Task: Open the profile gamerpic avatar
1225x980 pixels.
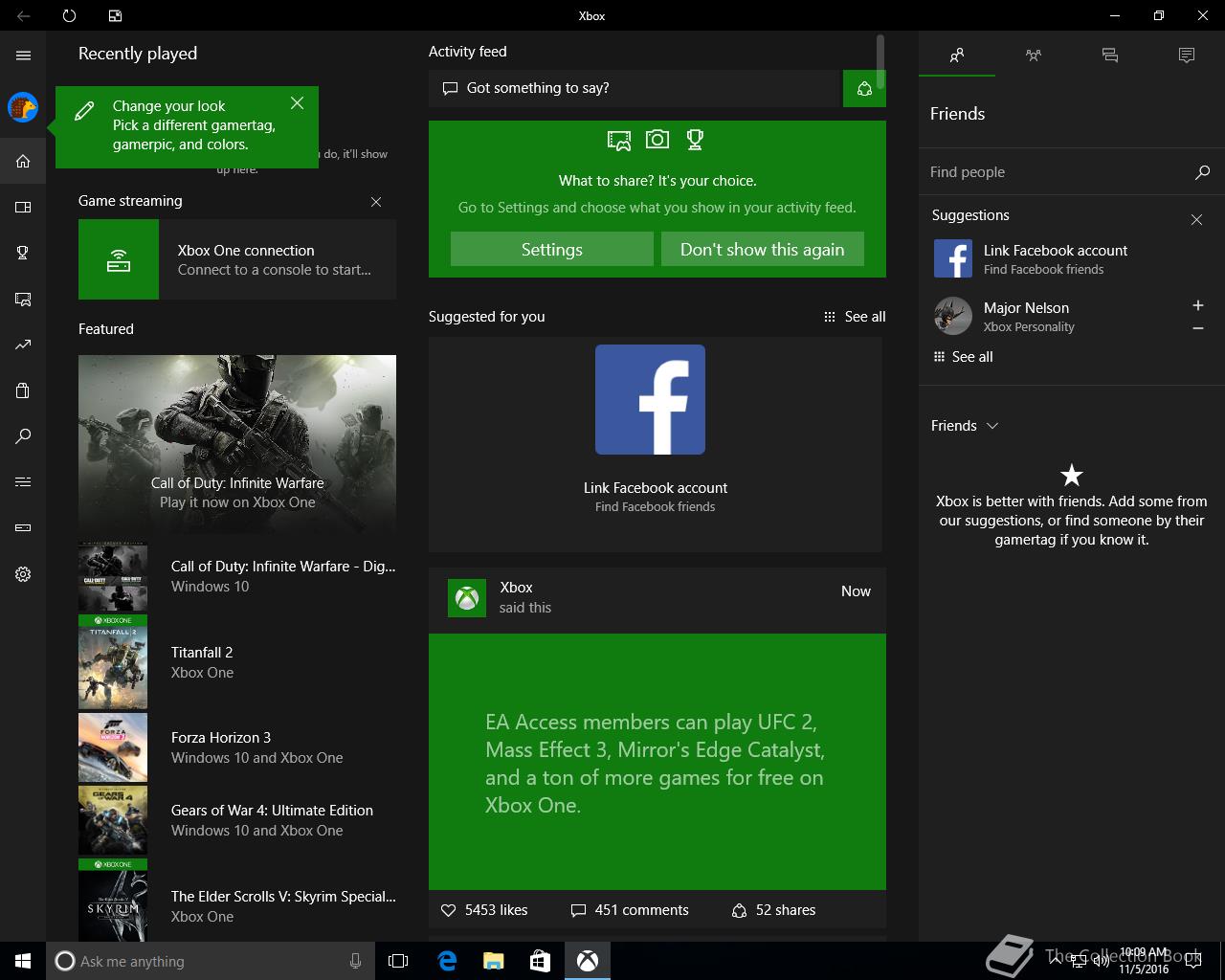Action: (23, 107)
